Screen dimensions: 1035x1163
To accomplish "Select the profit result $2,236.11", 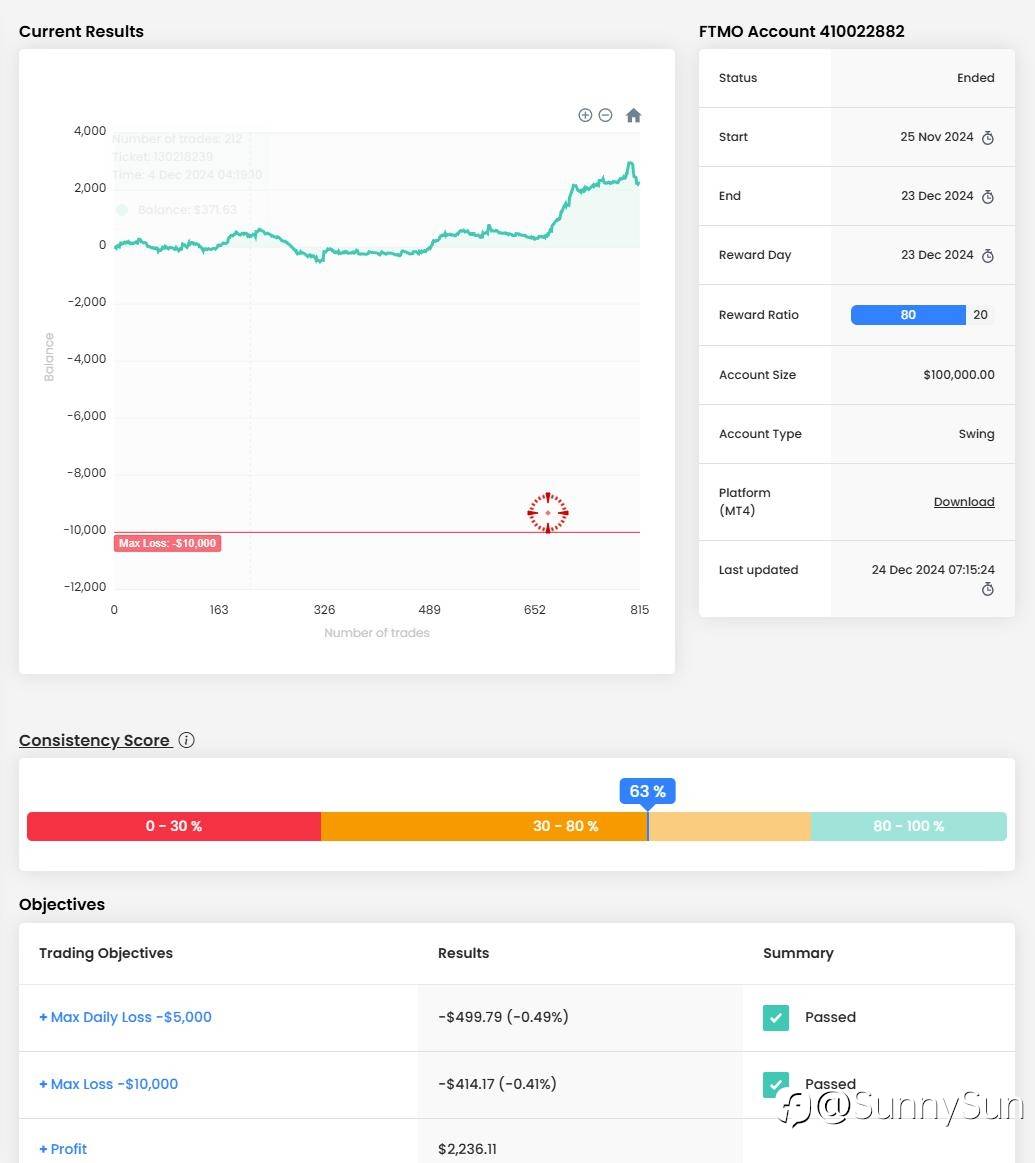I will (467, 1149).
